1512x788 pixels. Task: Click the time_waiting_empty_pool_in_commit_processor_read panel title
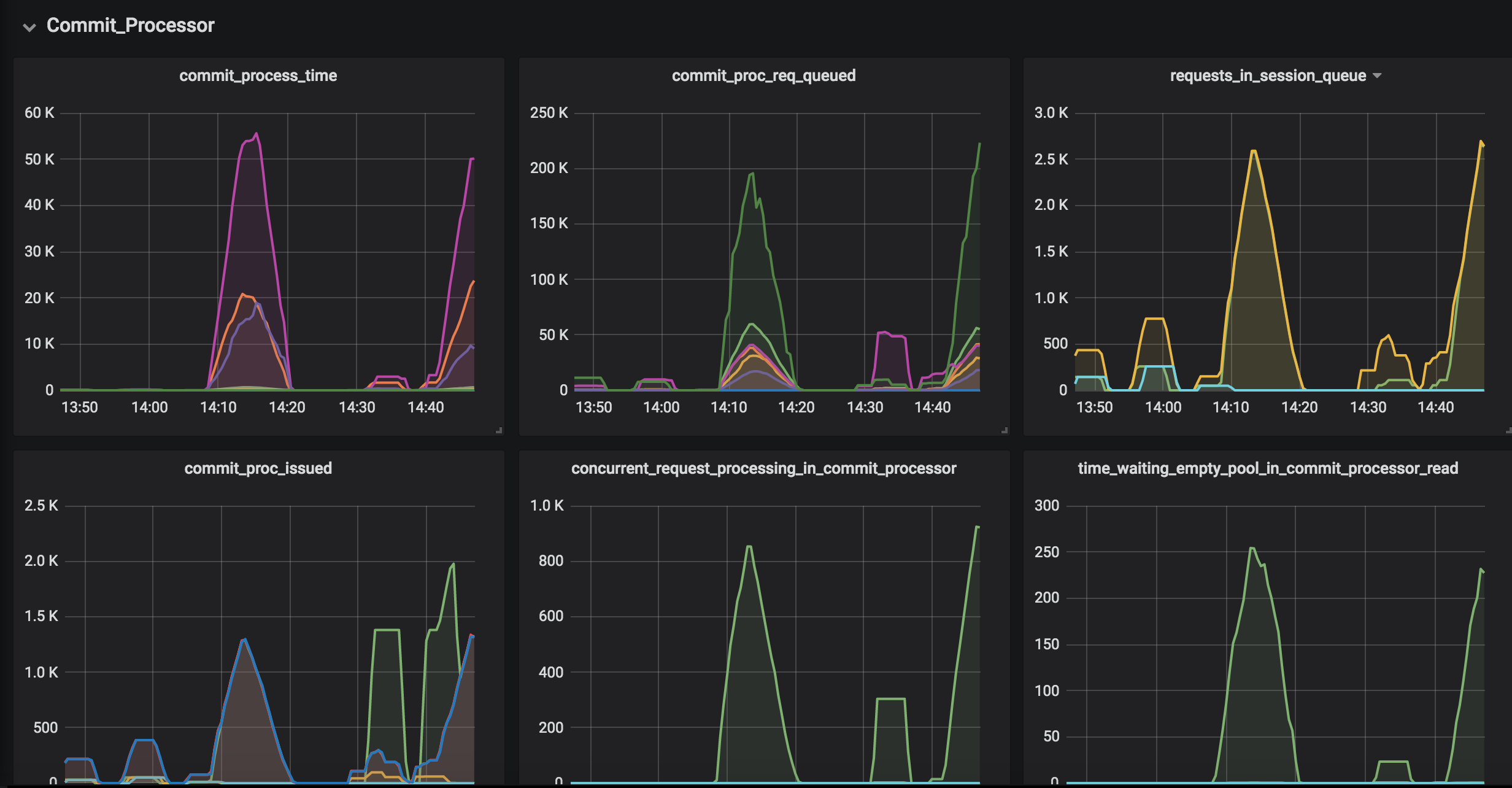point(1267,468)
